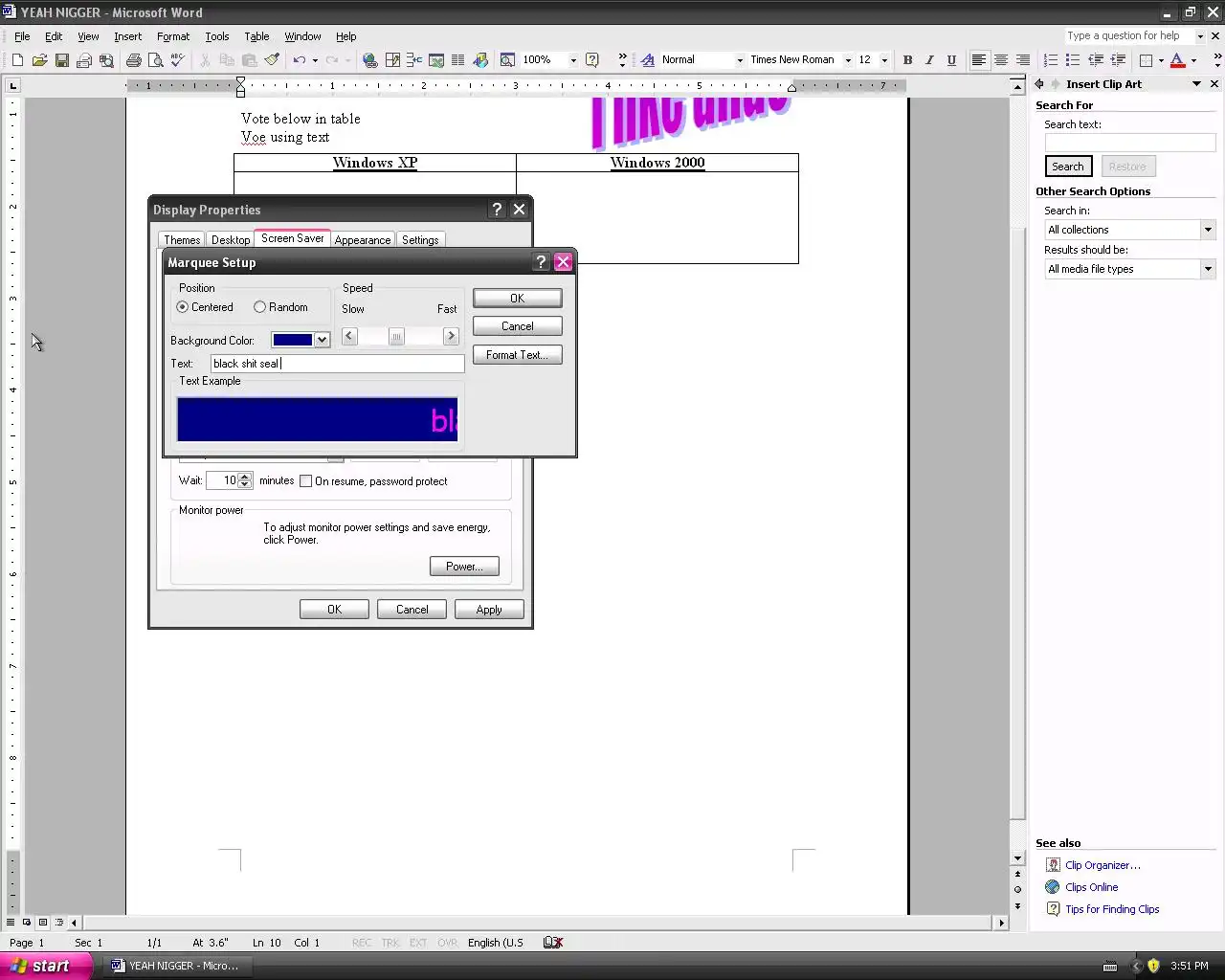Open Format Text dialog
1225x980 pixels.
517,355
